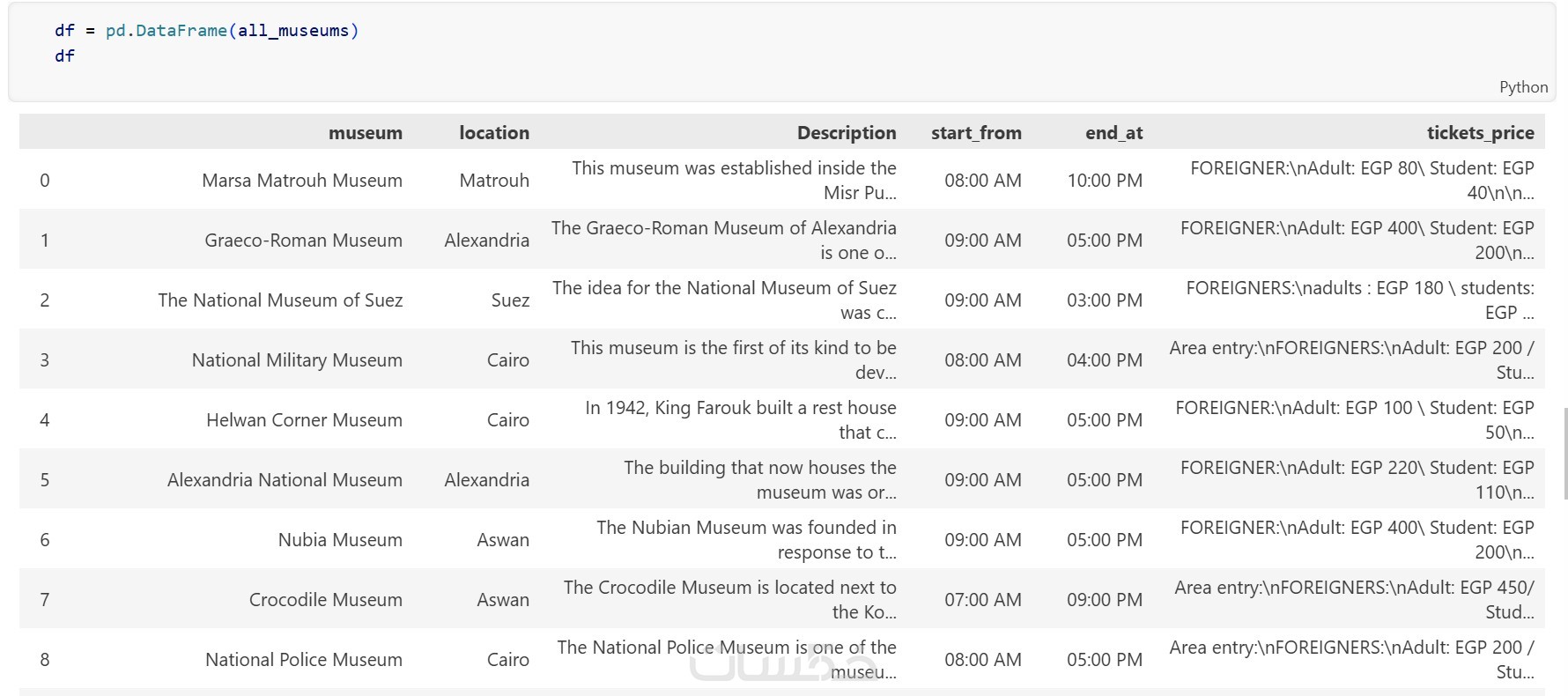Click The National Museum of Suez cell
1568x696 pixels.
pos(280,300)
